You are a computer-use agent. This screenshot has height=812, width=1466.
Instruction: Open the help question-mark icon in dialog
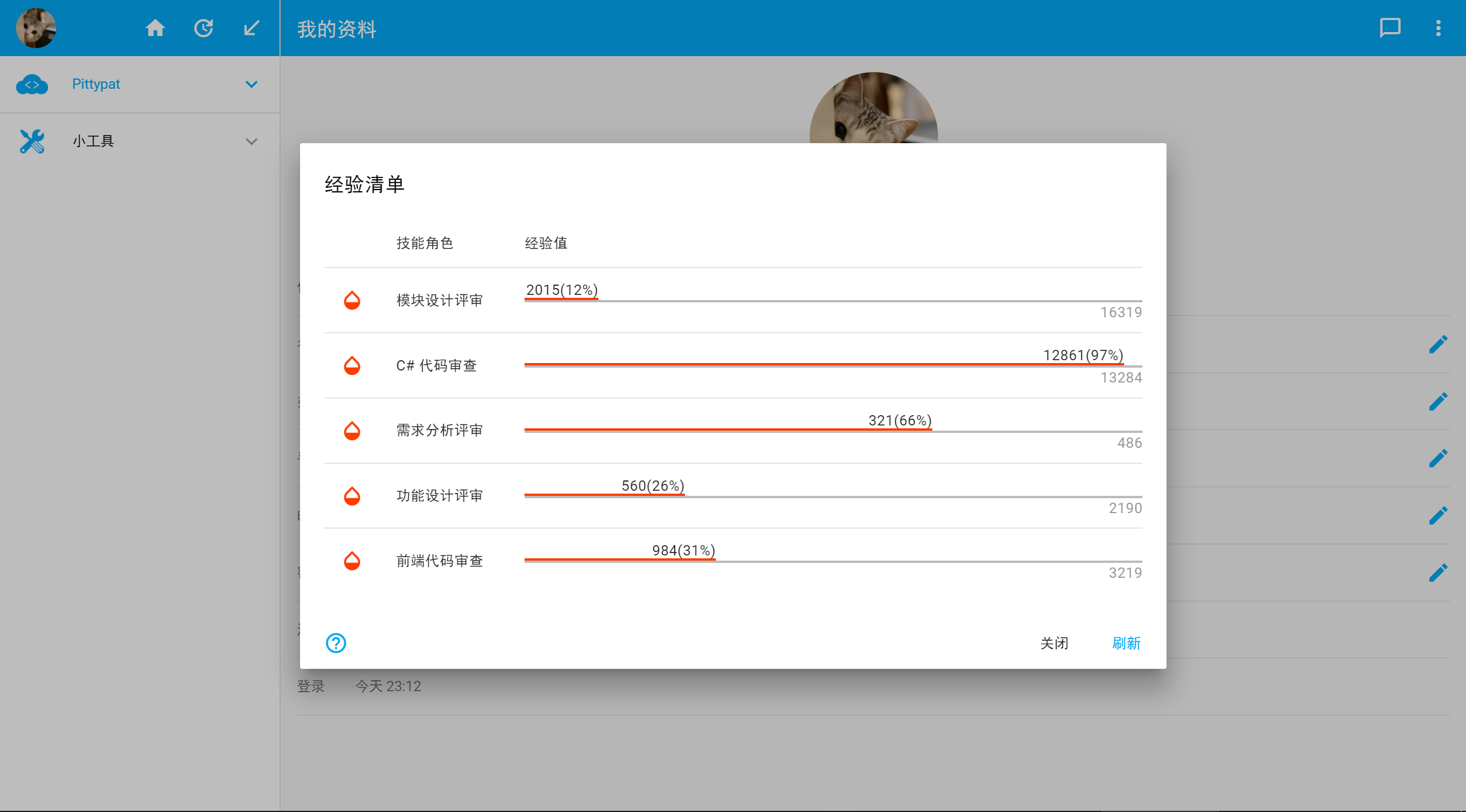click(x=336, y=643)
